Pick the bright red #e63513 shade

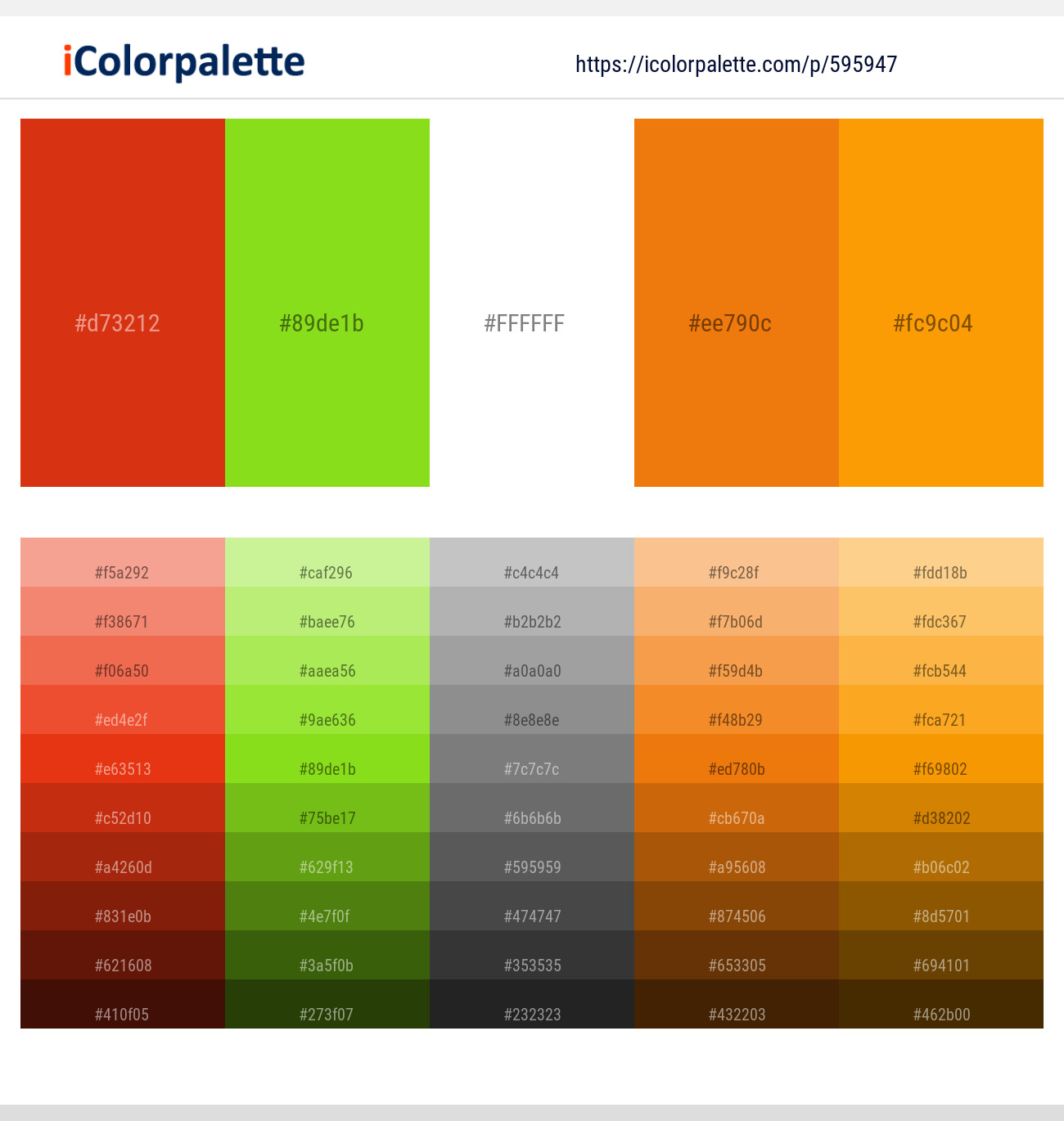tap(123, 759)
